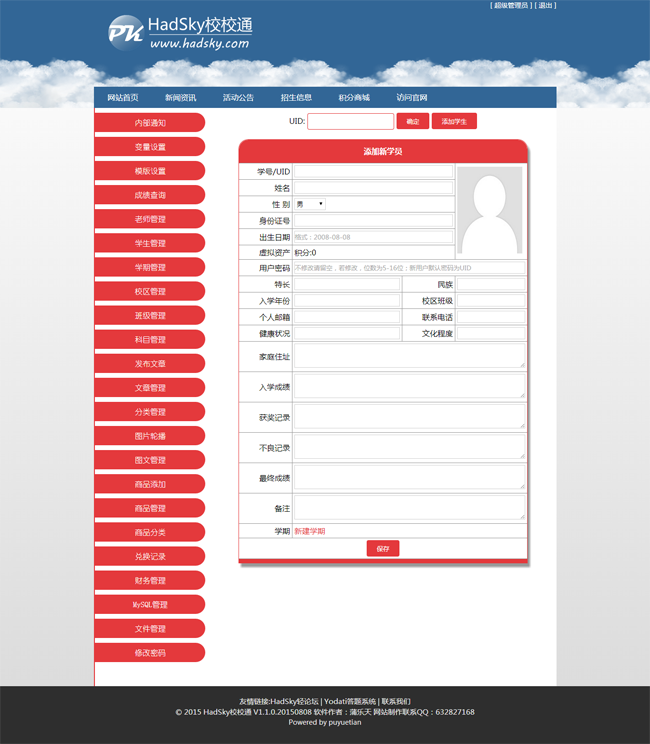Open 发布文章 in the sidebar
The height and width of the screenshot is (744, 650).
coord(150,363)
